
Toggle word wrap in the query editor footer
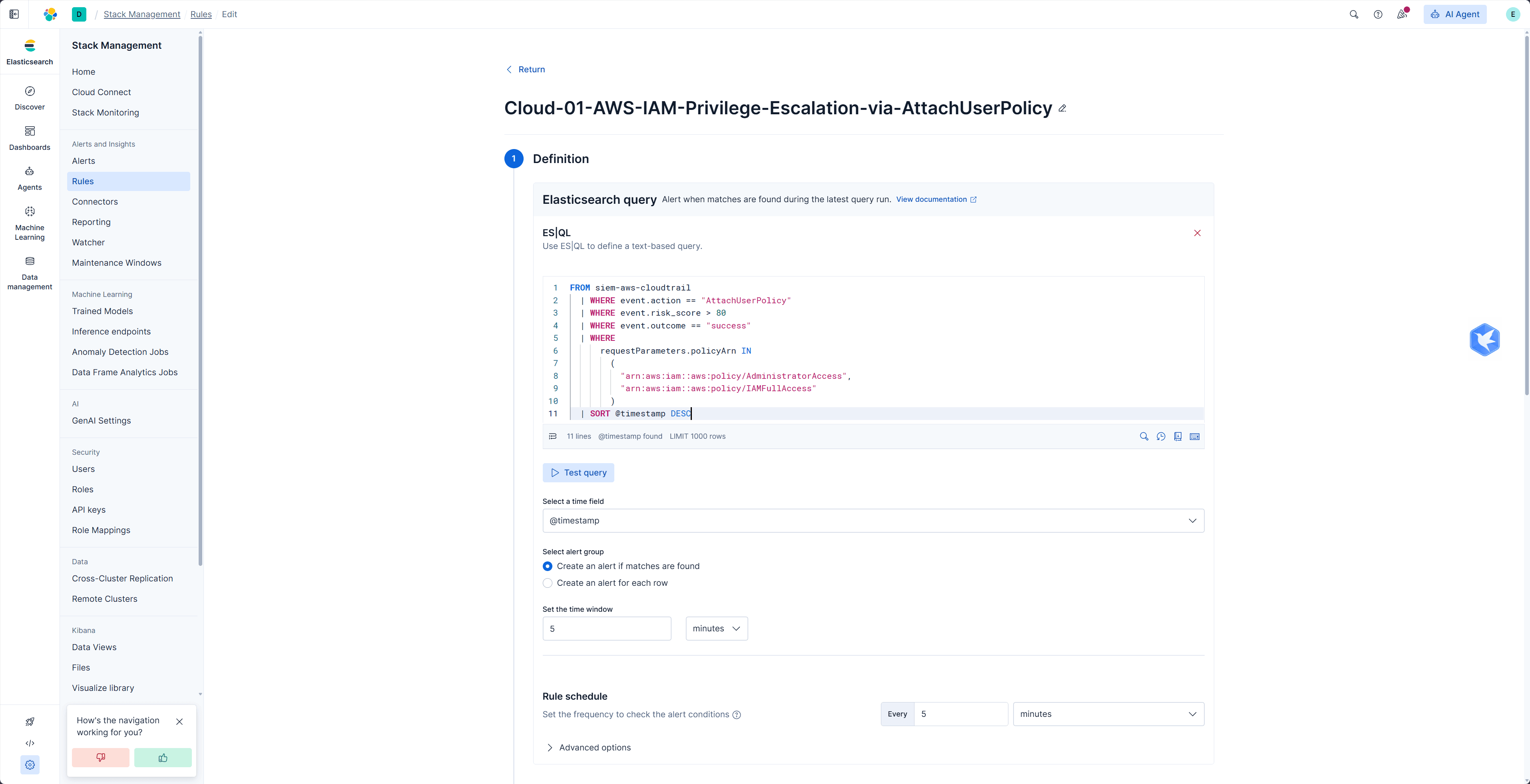[552, 436]
